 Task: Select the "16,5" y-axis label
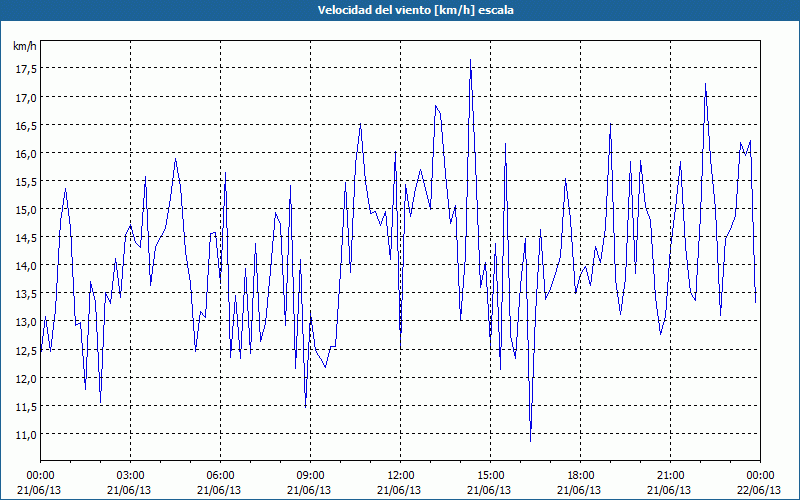pos(25,125)
